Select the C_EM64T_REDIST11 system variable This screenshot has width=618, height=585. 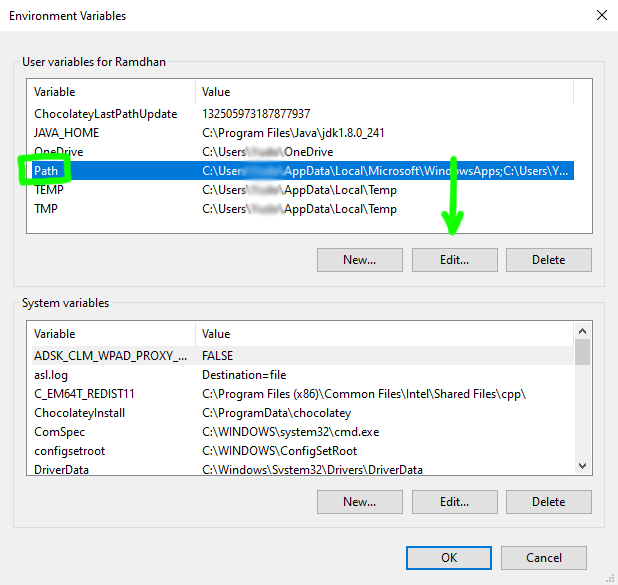[x=303, y=394]
